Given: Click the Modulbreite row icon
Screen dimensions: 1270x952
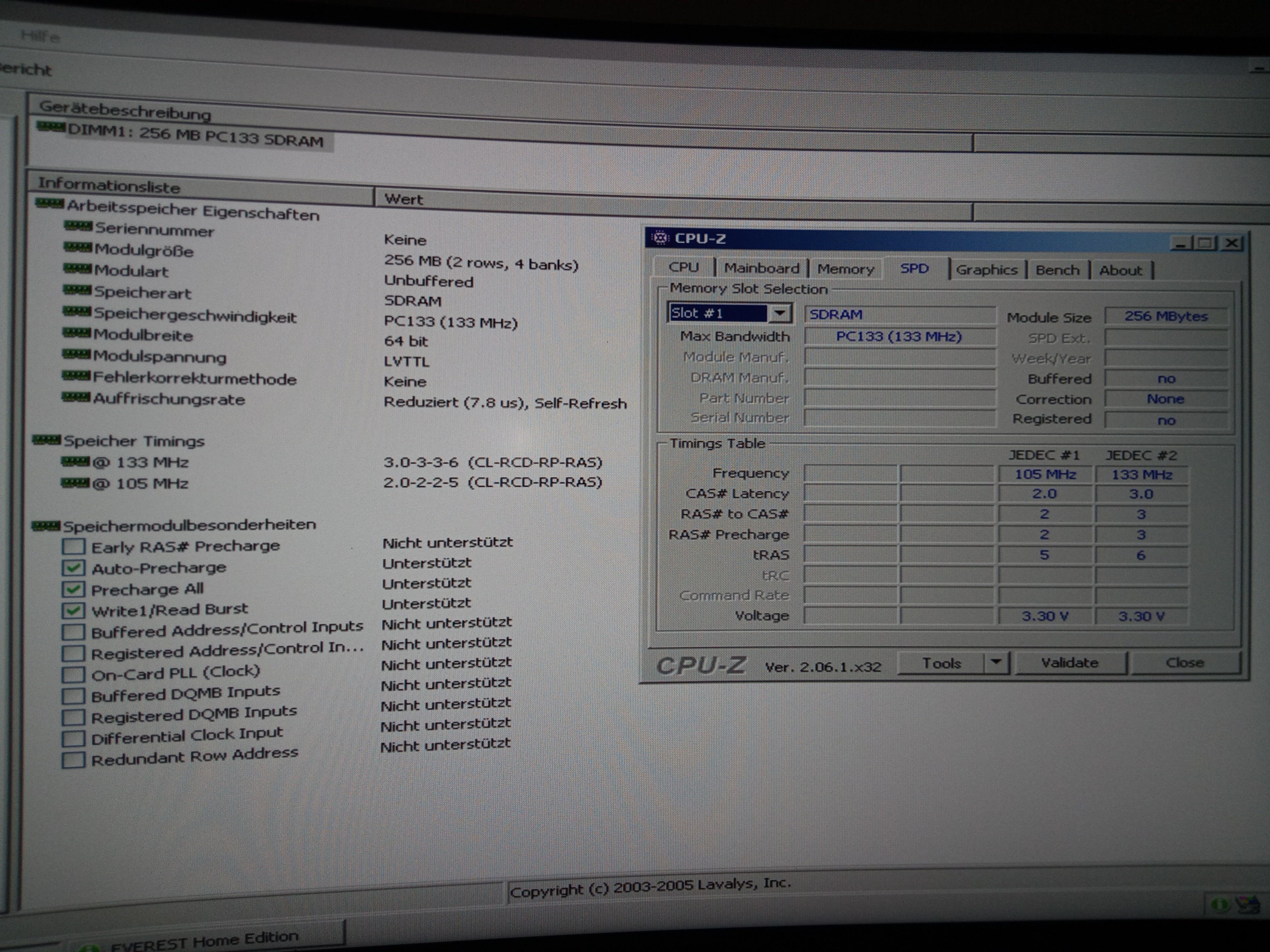Looking at the screenshot, I should [76, 333].
